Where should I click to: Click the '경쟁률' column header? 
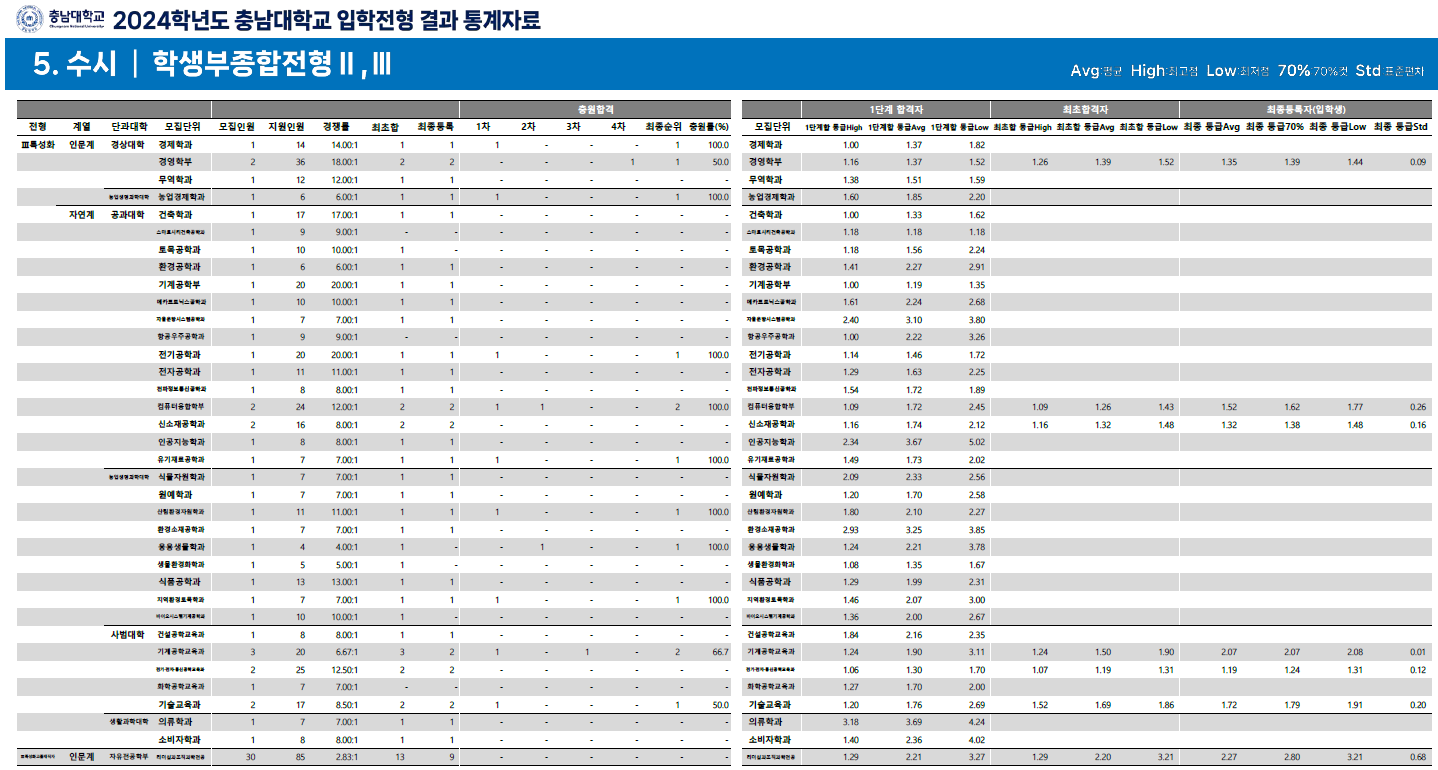[336, 127]
